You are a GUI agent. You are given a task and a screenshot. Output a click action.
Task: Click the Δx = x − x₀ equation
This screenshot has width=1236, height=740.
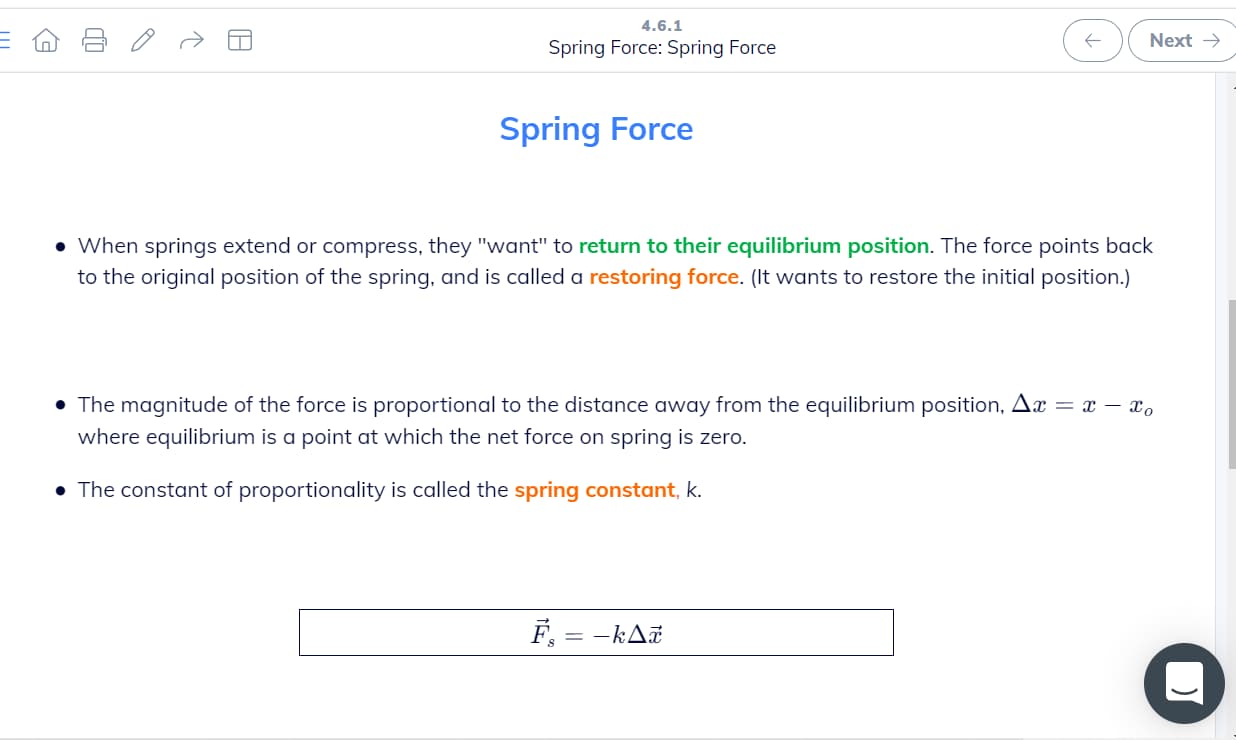click(1082, 405)
